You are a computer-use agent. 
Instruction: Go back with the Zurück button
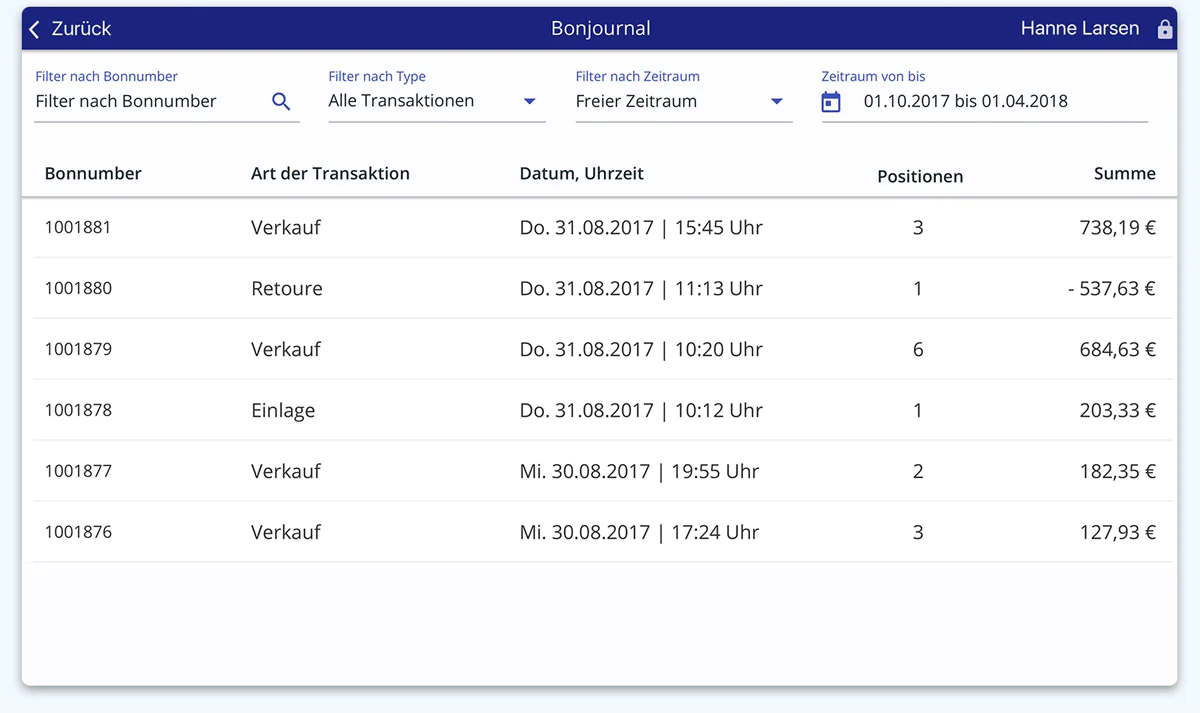70,29
